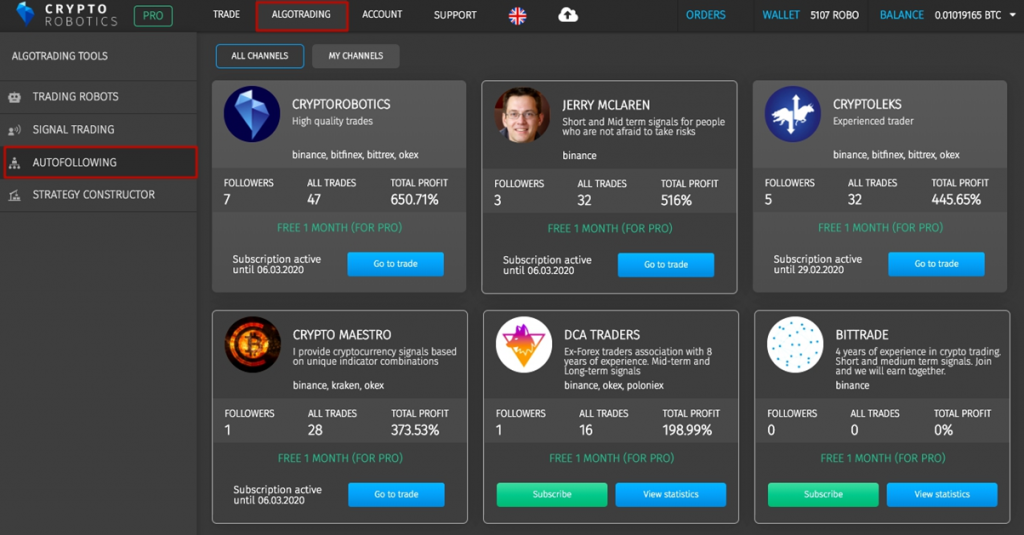The image size is (1024, 535).
Task: Click Cryptoleks subscription until 29.02.2020 text
Action: [818, 265]
